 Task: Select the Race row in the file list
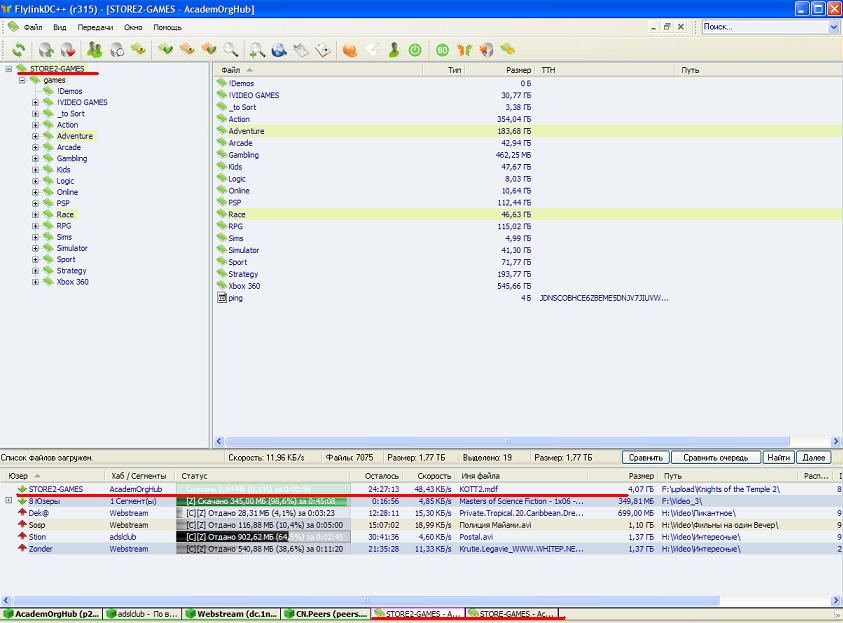coord(528,214)
